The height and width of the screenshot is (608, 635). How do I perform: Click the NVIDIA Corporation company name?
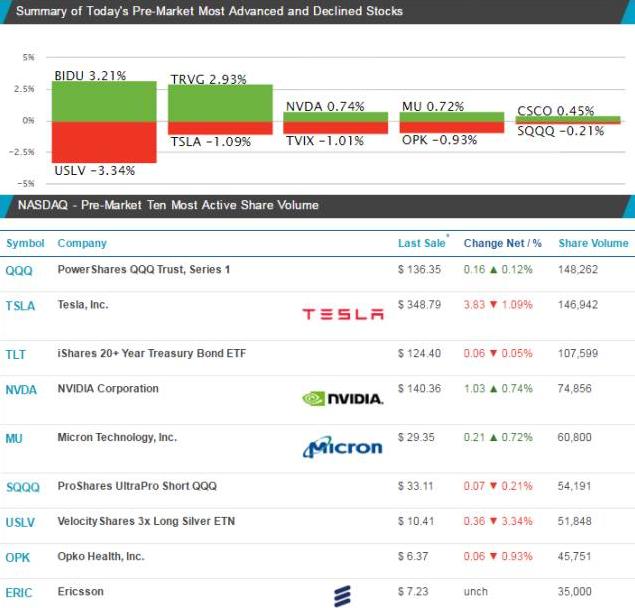point(108,388)
